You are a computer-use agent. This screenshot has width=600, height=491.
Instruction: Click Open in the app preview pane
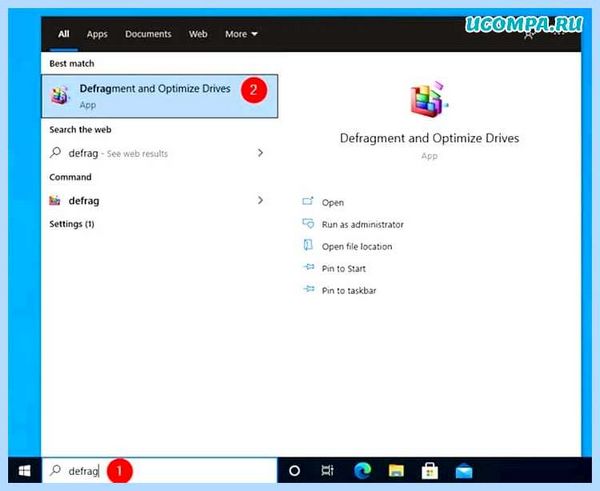[333, 202]
